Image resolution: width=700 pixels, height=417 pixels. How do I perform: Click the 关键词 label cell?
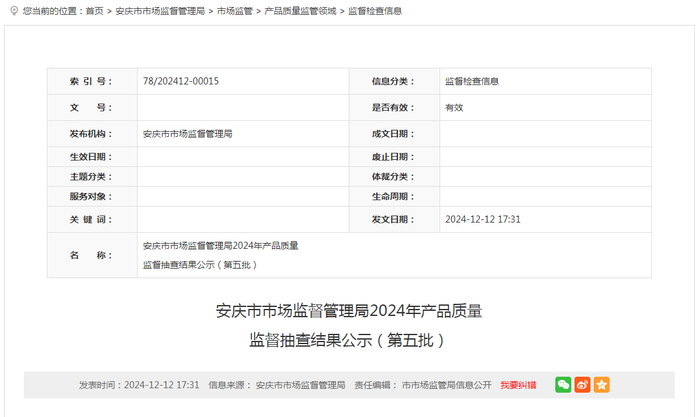92,219
